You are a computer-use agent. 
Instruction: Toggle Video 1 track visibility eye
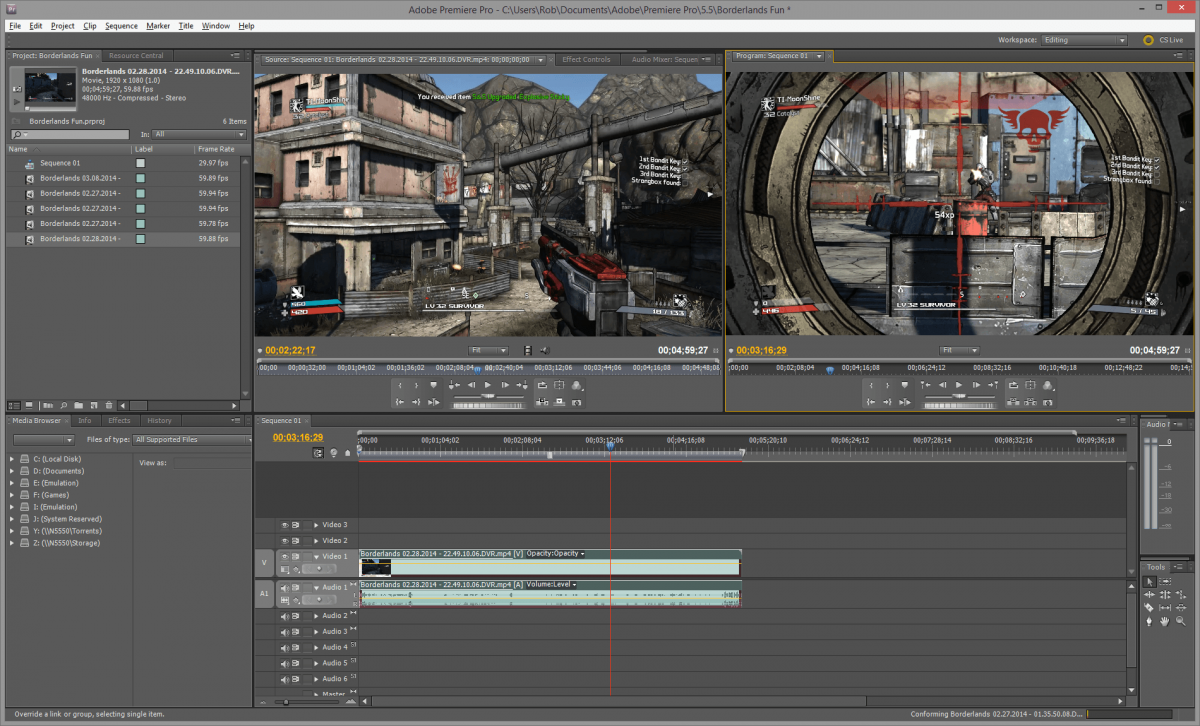(285, 557)
